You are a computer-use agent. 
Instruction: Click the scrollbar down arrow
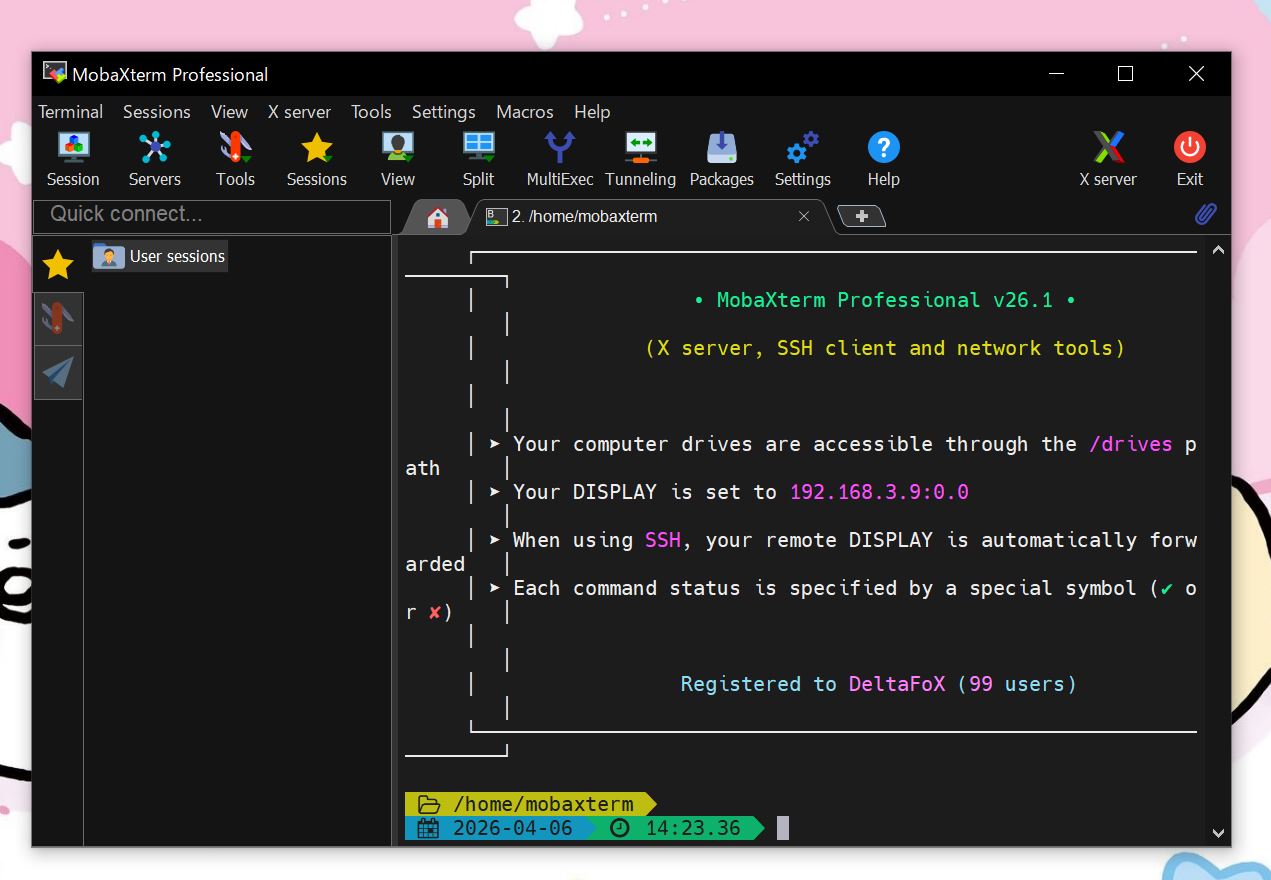(x=1218, y=832)
